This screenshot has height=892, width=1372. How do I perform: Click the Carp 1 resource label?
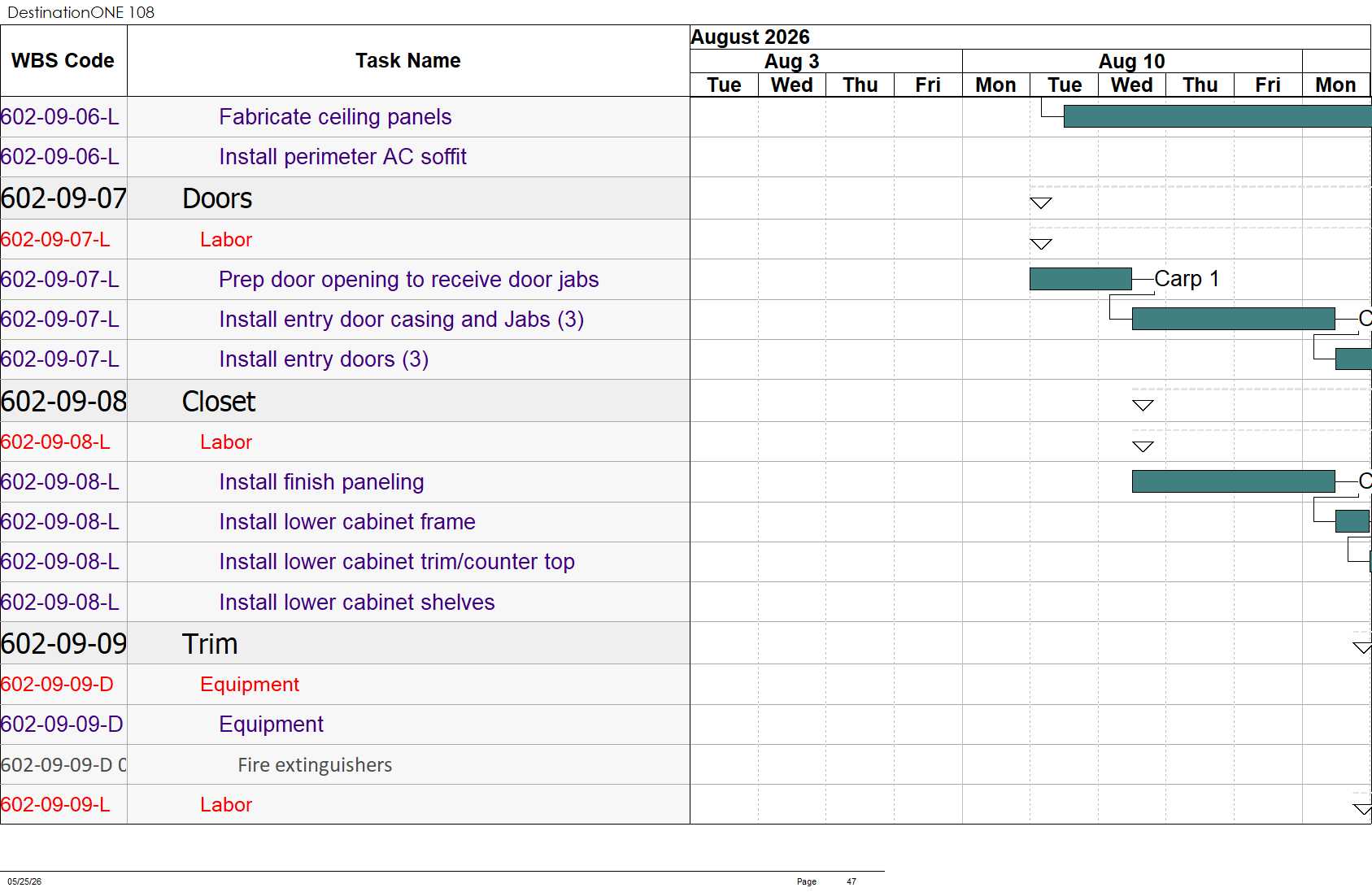1187,279
